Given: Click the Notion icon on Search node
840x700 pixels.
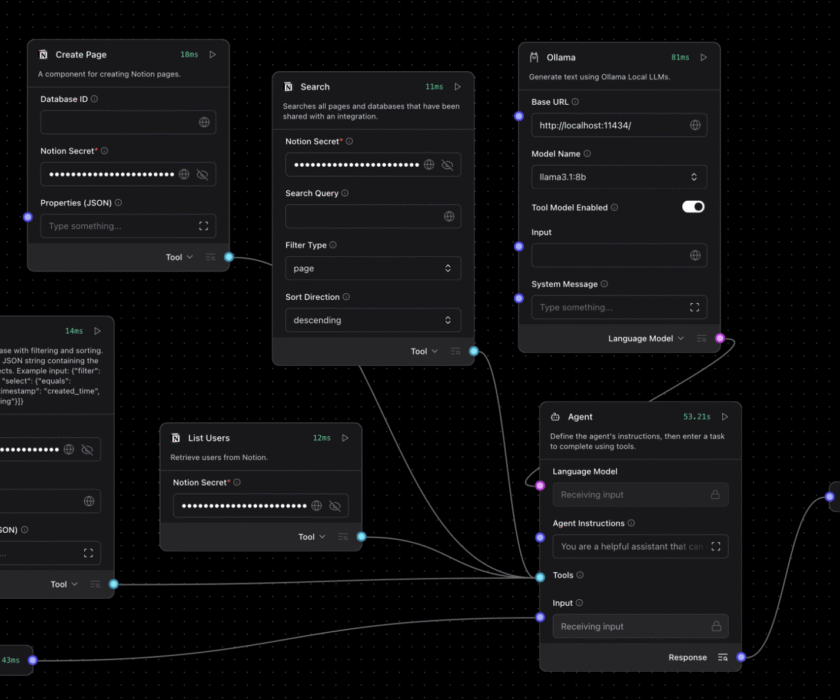Looking at the screenshot, I should [288, 87].
